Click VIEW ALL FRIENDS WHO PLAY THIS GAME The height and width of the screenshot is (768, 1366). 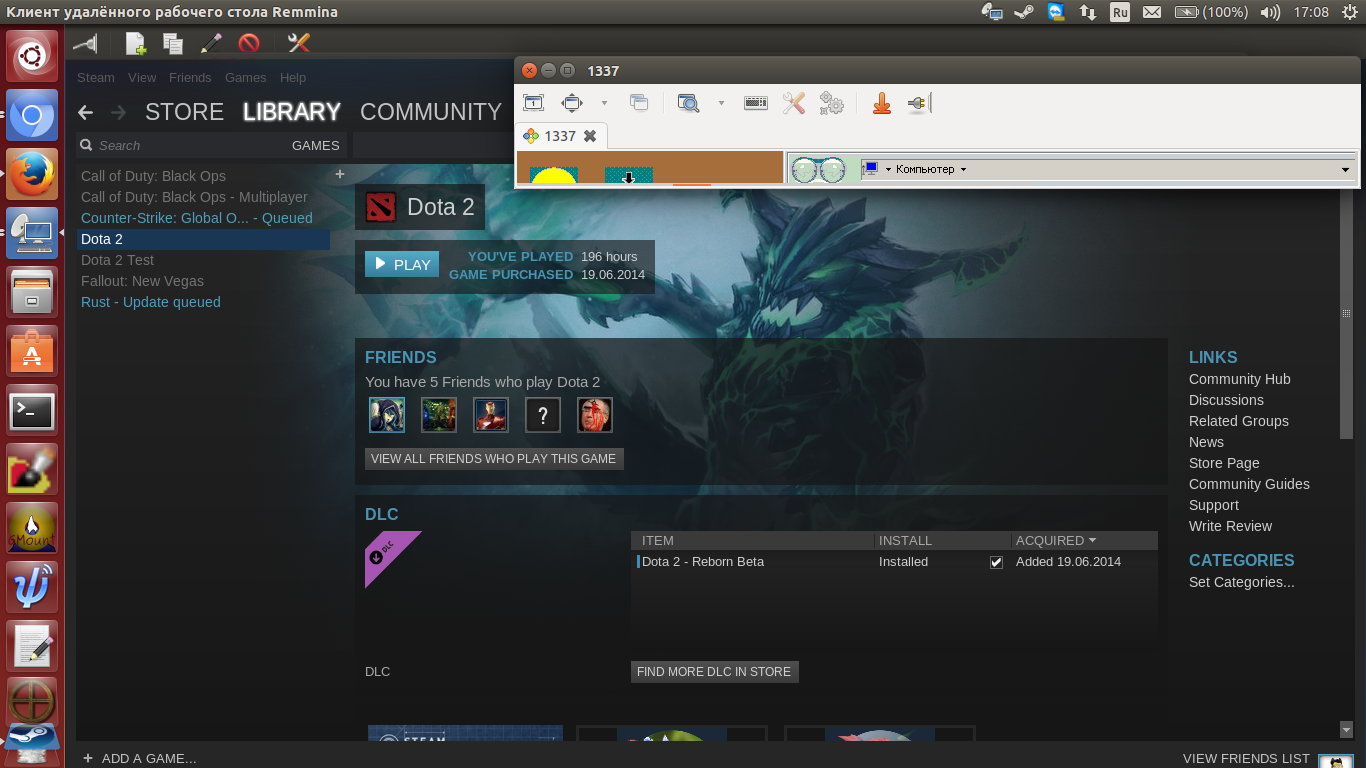pos(494,458)
